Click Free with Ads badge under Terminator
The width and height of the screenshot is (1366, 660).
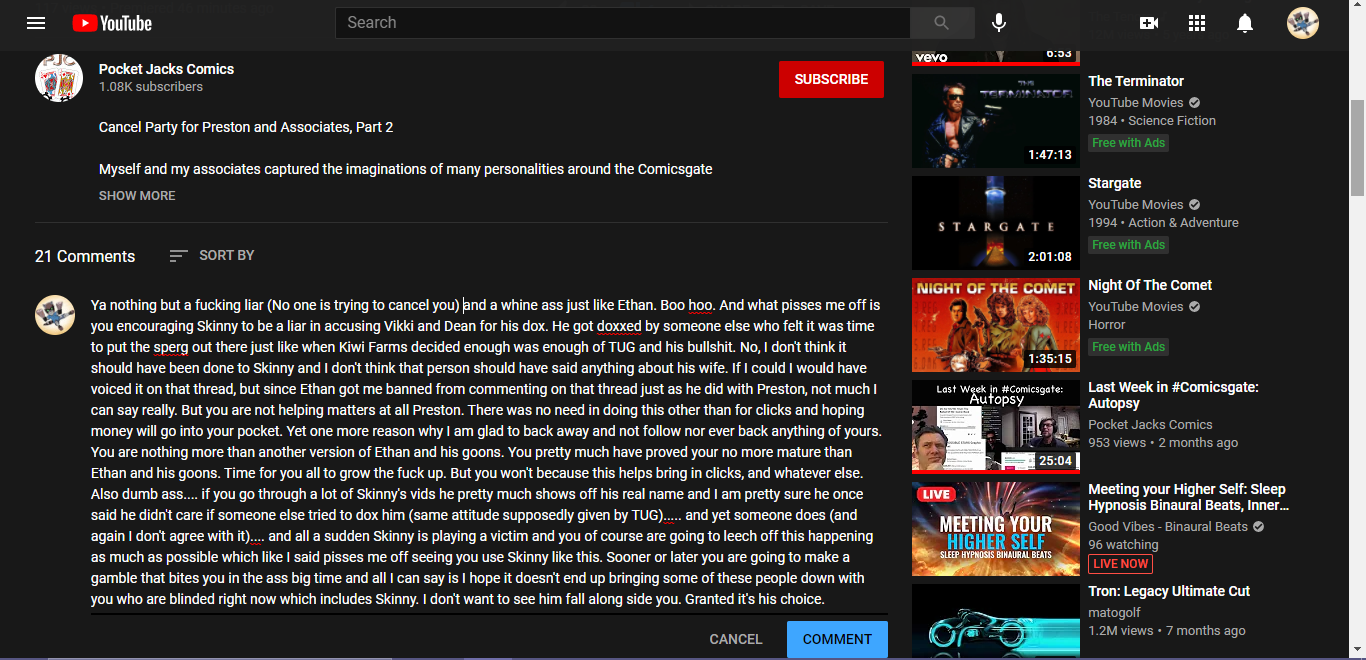pyautogui.click(x=1128, y=143)
